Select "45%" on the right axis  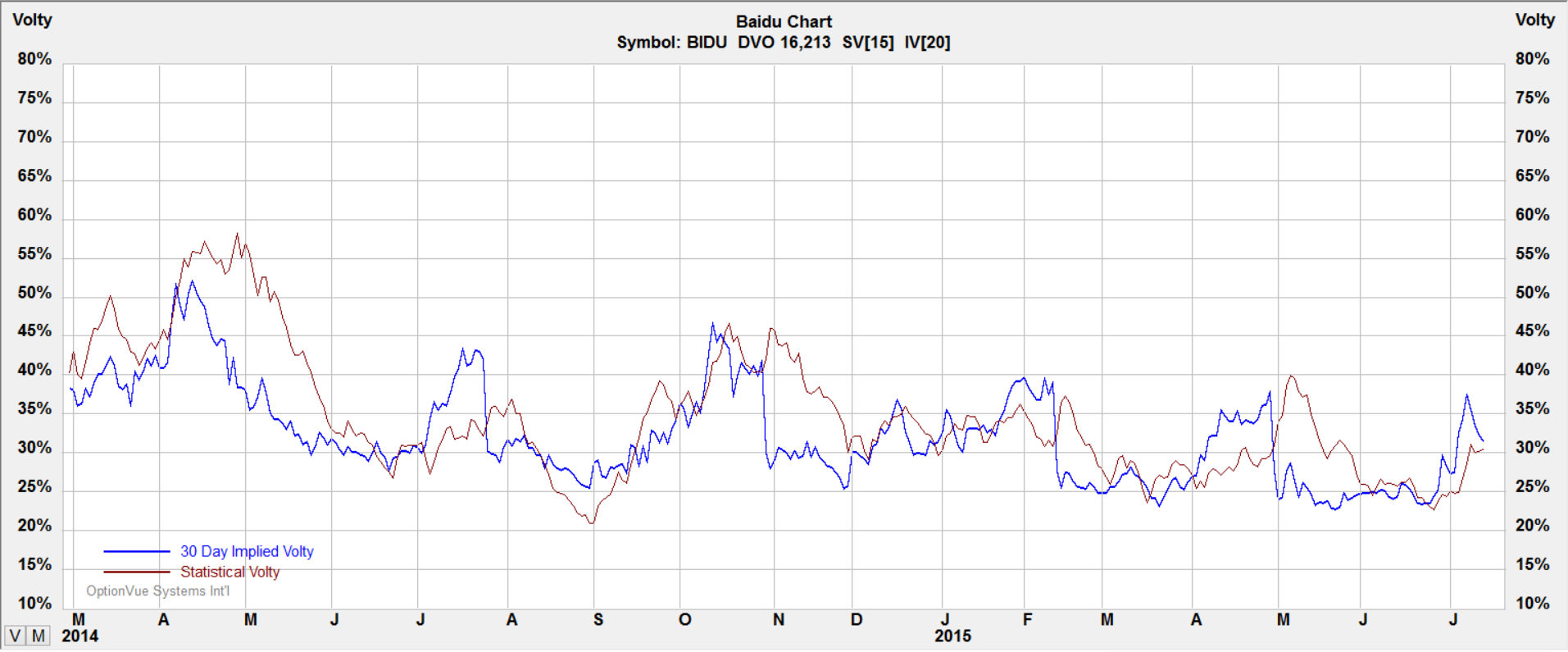coord(1533,331)
